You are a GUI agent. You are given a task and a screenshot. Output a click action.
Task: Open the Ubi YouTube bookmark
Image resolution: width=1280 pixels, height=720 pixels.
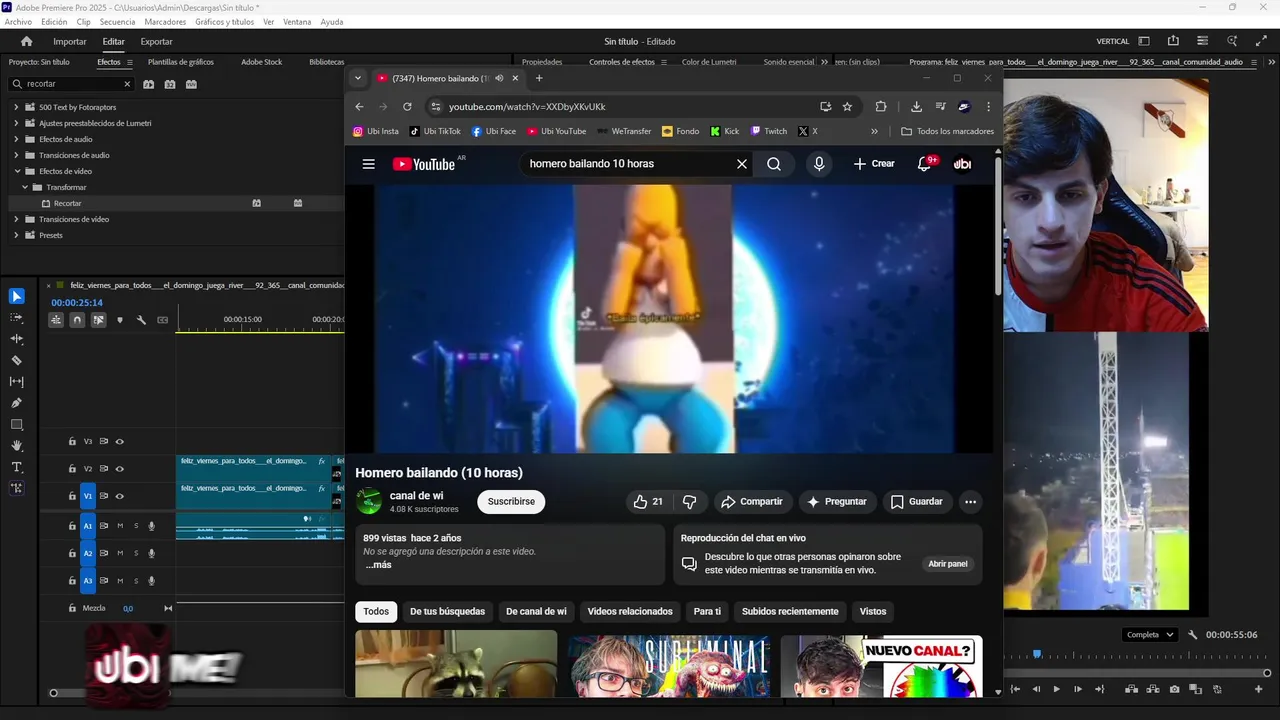click(557, 131)
